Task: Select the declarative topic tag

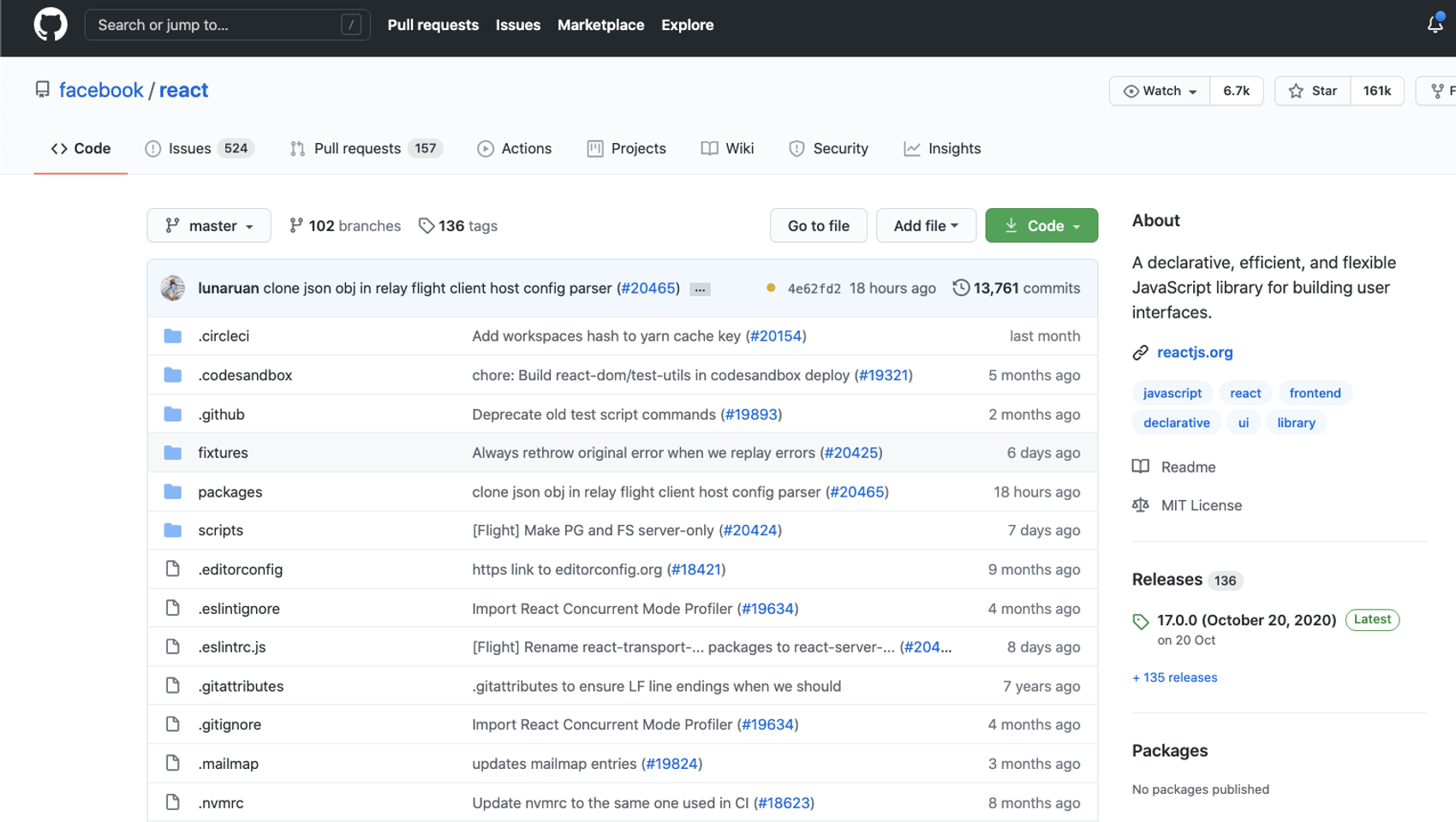Action: (x=1177, y=423)
